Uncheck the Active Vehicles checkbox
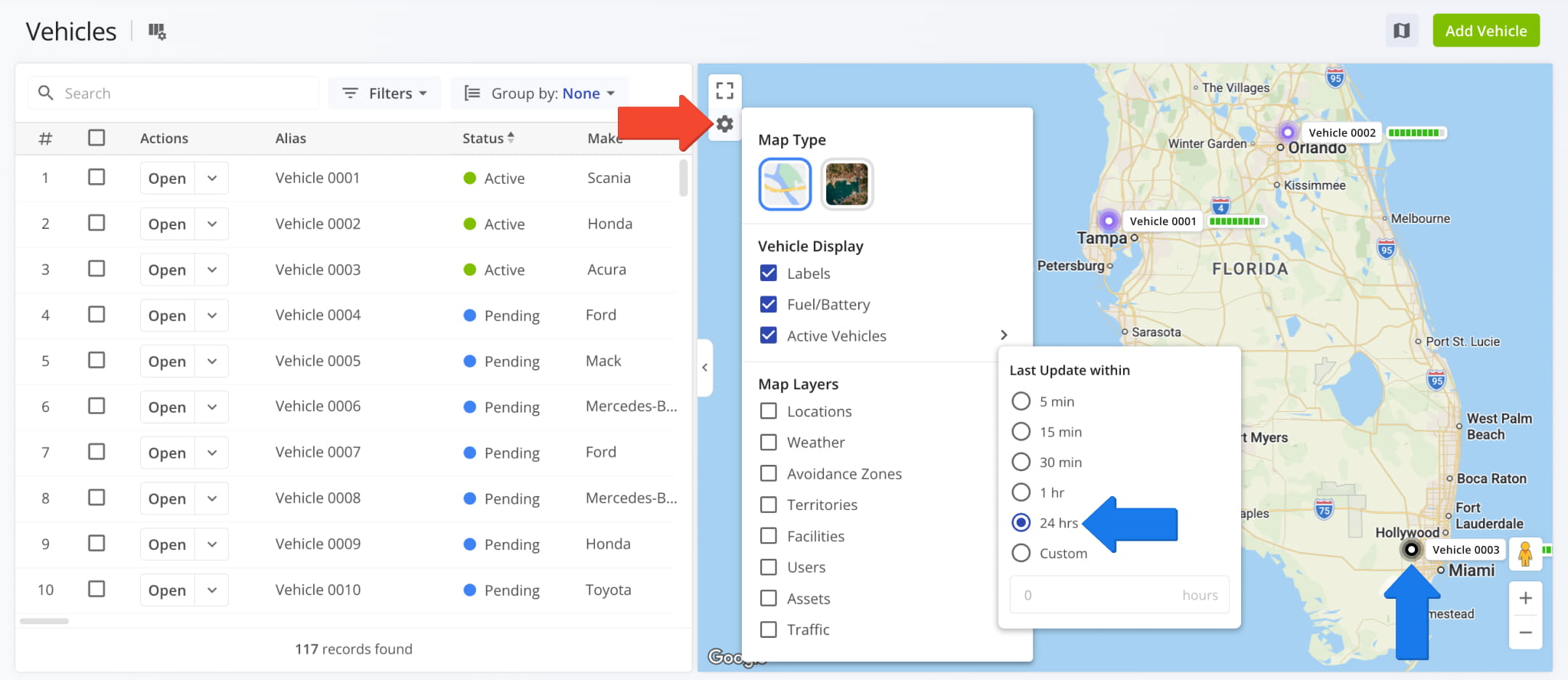The image size is (1568, 680). click(769, 335)
